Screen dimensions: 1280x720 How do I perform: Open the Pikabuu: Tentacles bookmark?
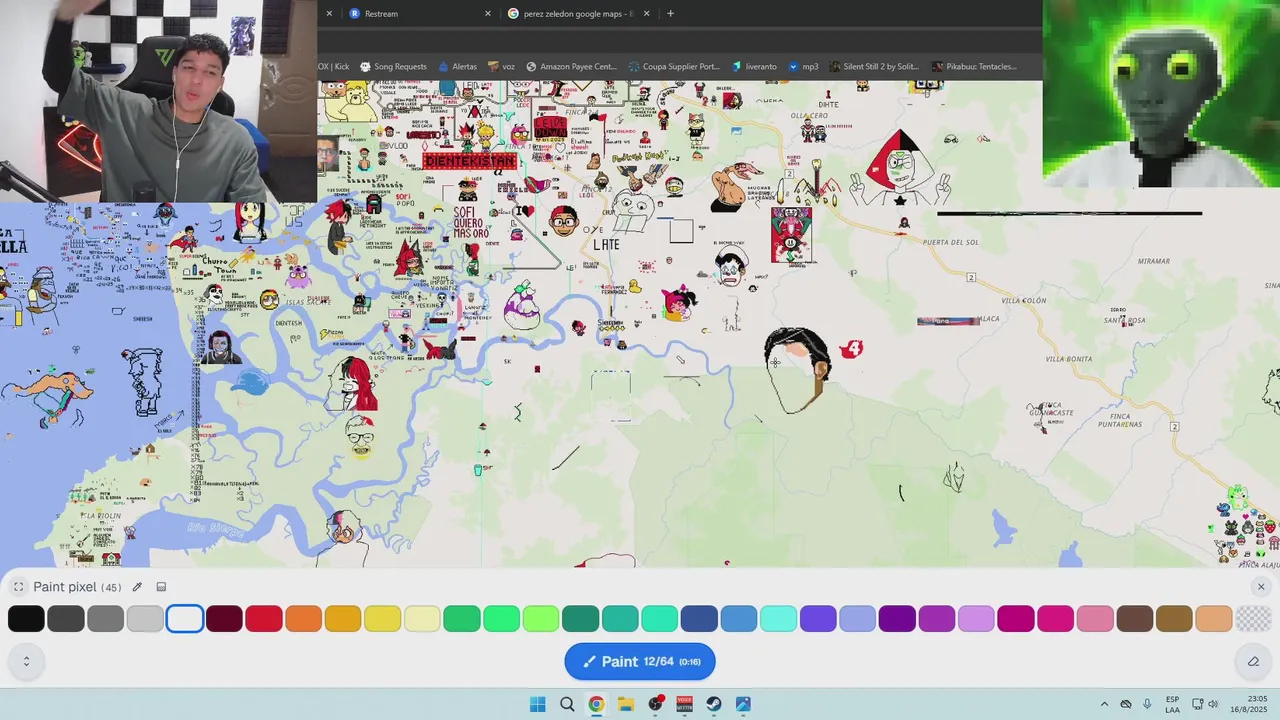pyautogui.click(x=974, y=67)
